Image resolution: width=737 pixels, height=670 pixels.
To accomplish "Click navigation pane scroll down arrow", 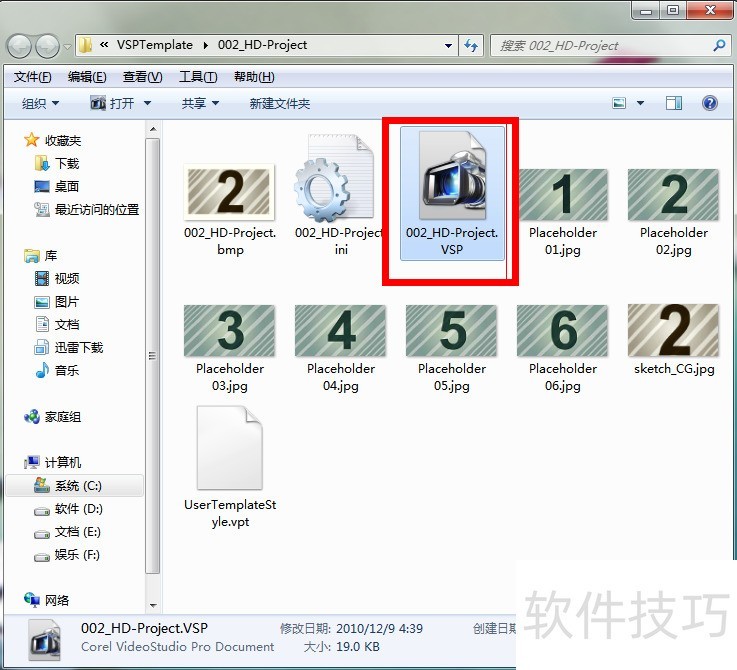I will (x=153, y=605).
